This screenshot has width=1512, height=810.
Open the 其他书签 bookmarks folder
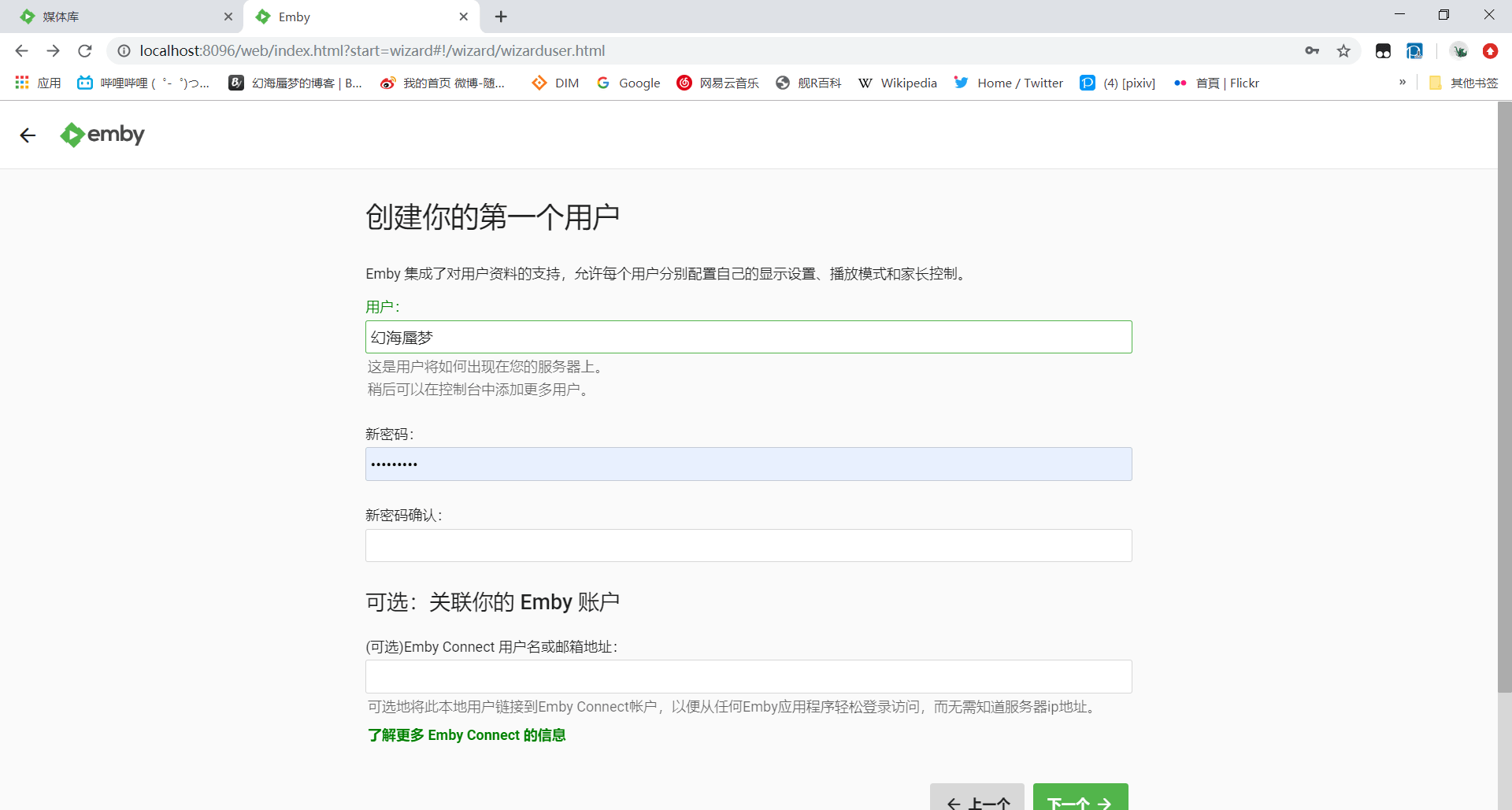1463,83
